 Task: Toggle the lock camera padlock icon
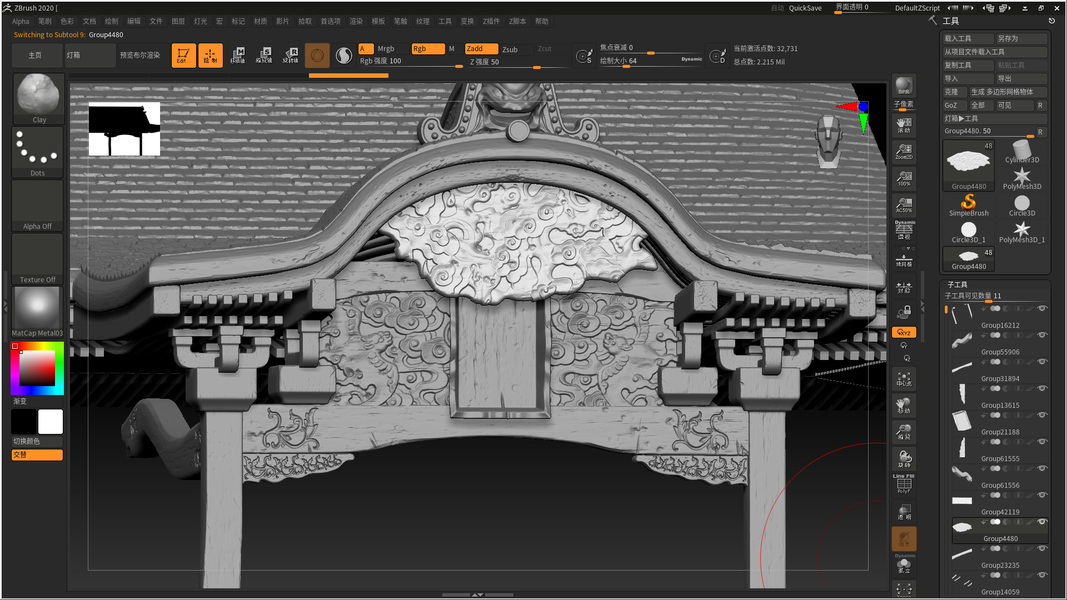click(904, 312)
